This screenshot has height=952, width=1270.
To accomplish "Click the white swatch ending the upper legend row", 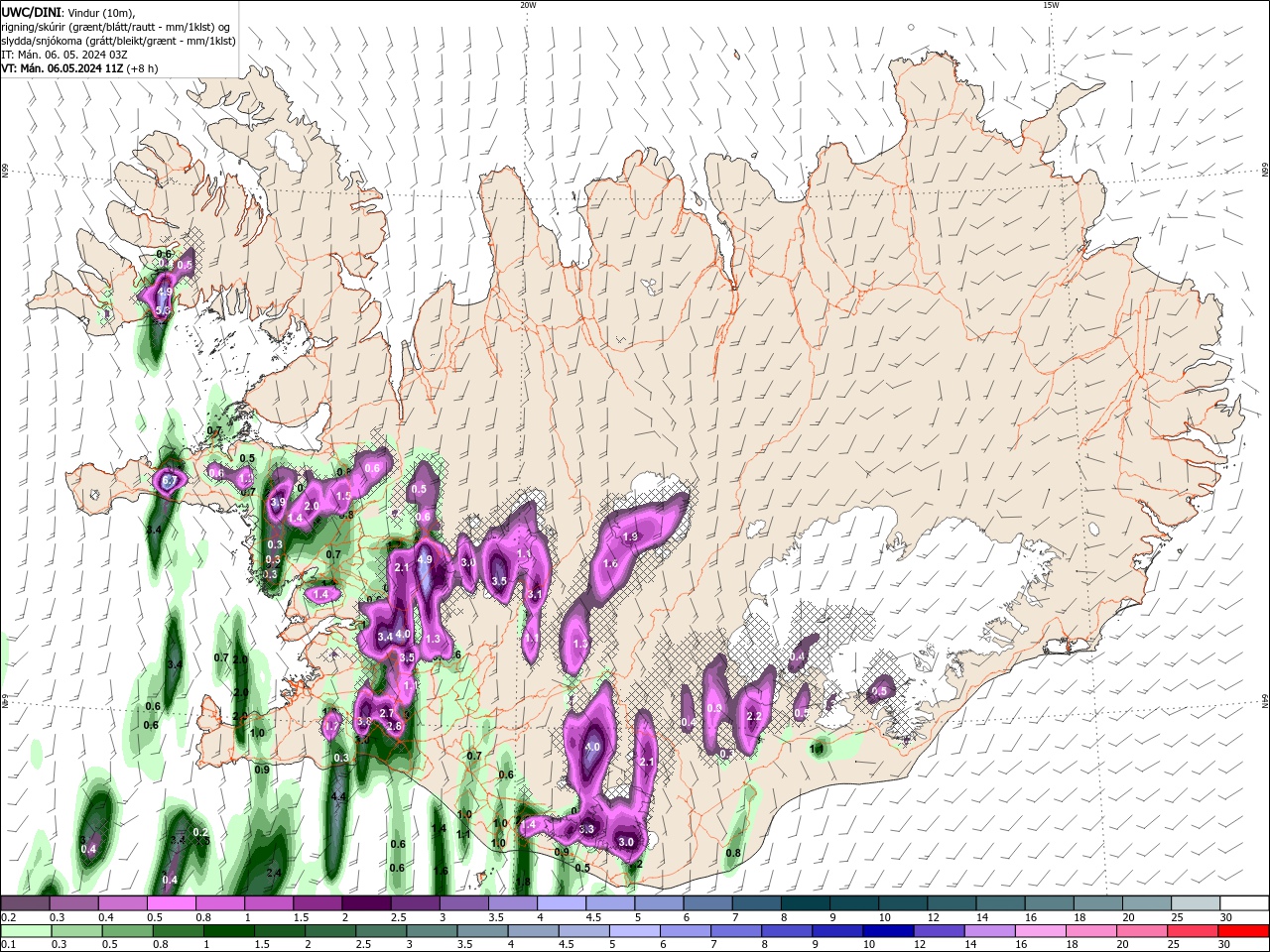I will tap(1243, 903).
